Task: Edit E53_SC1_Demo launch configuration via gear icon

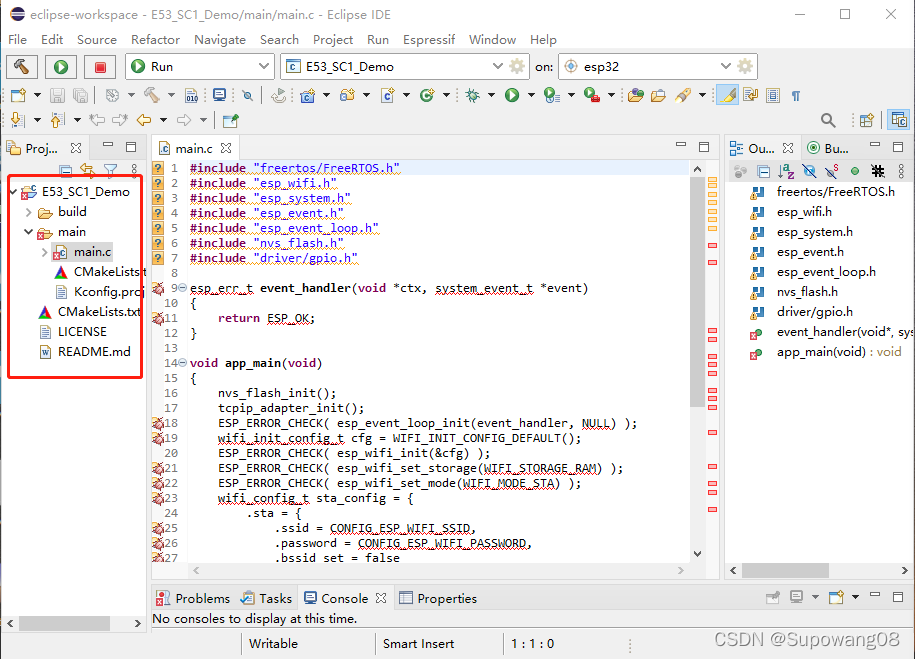Action: 517,66
